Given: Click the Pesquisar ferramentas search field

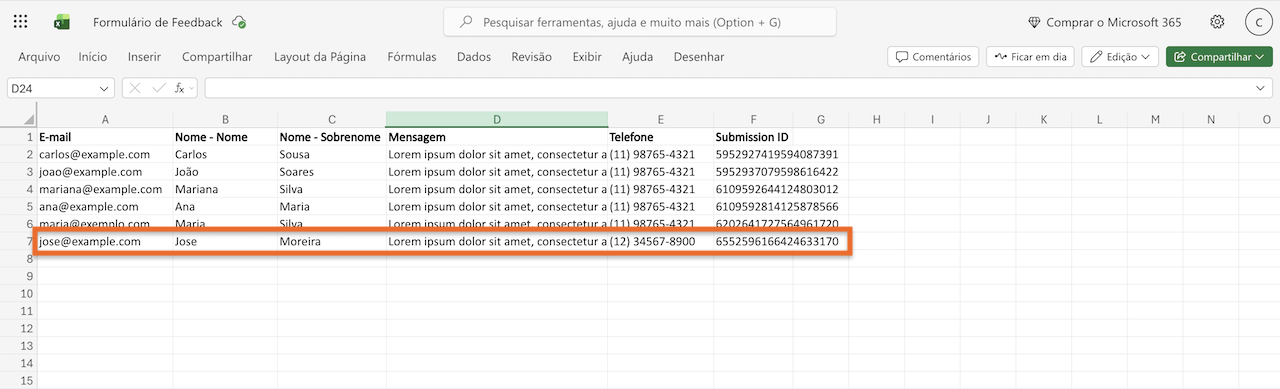Looking at the screenshot, I should [640, 22].
